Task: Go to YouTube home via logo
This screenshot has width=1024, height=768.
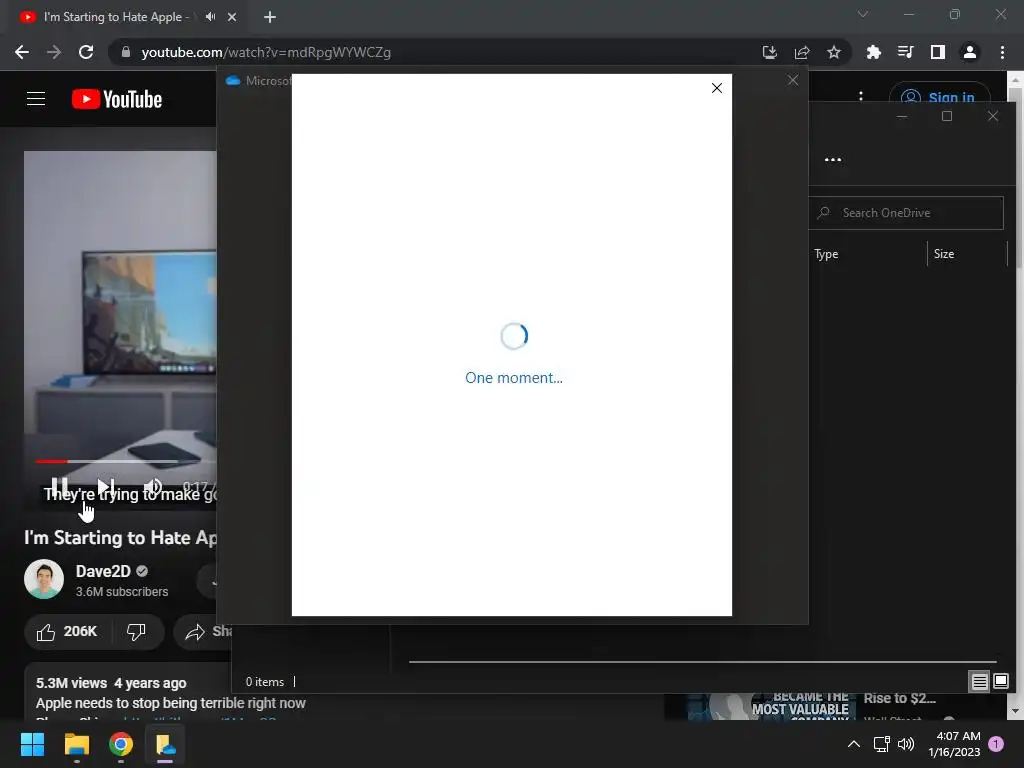Action: point(117,99)
